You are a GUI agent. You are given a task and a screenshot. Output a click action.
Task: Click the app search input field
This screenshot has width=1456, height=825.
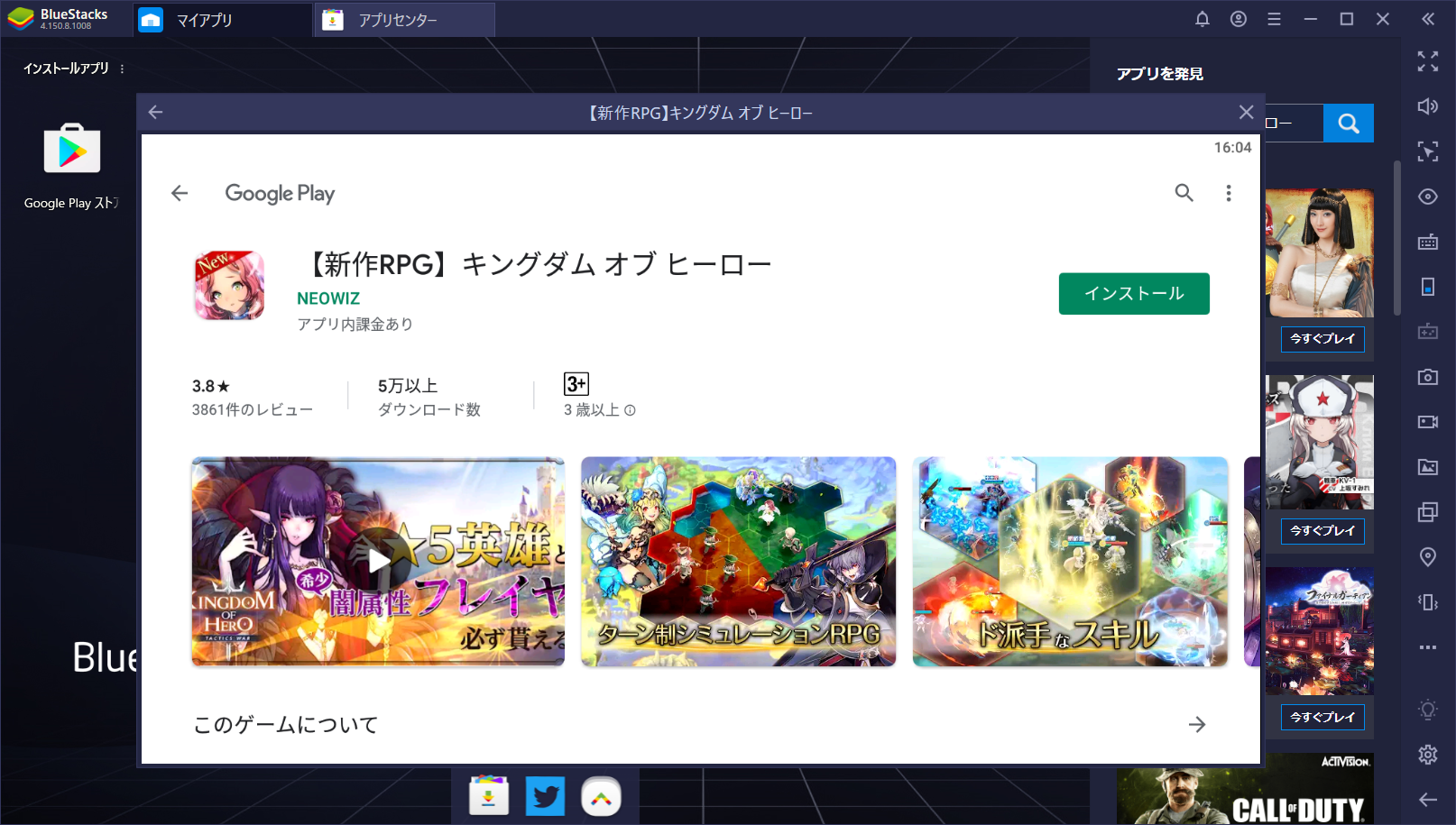pos(1294,124)
